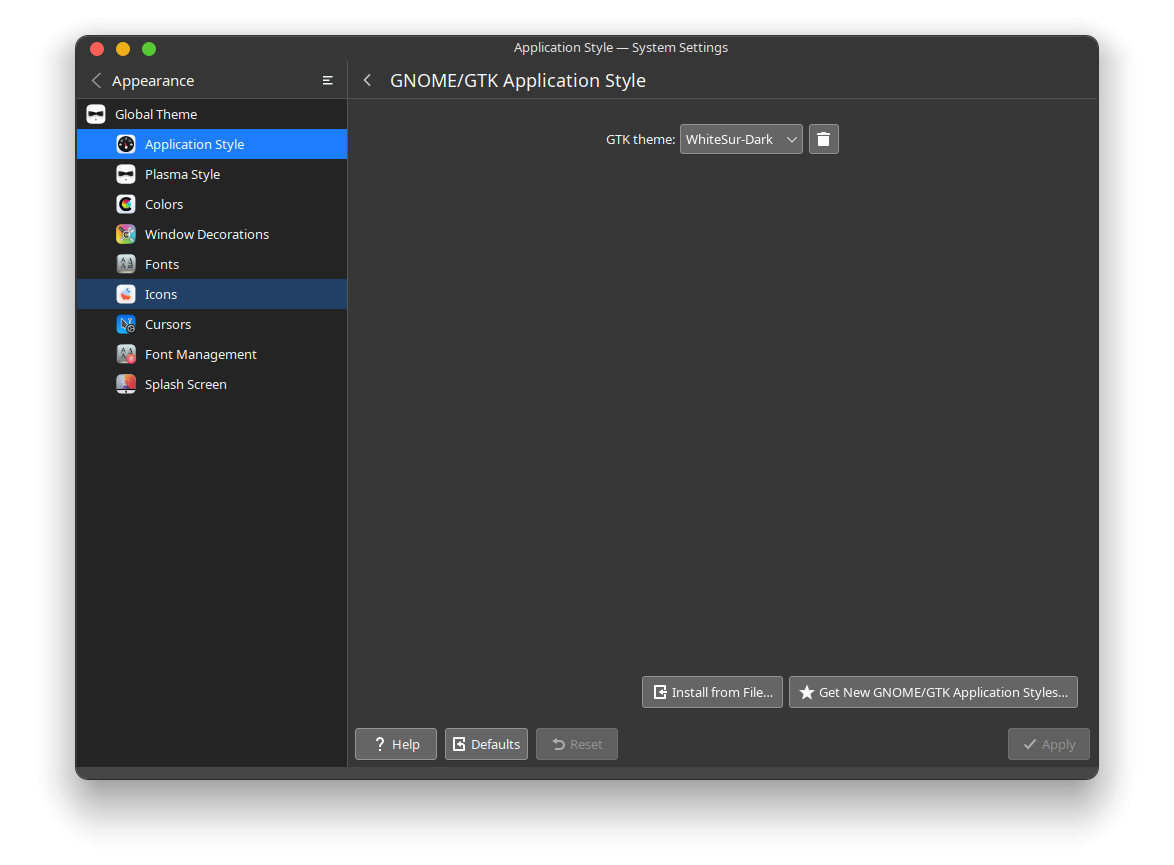Restore Defaults

tap(486, 744)
